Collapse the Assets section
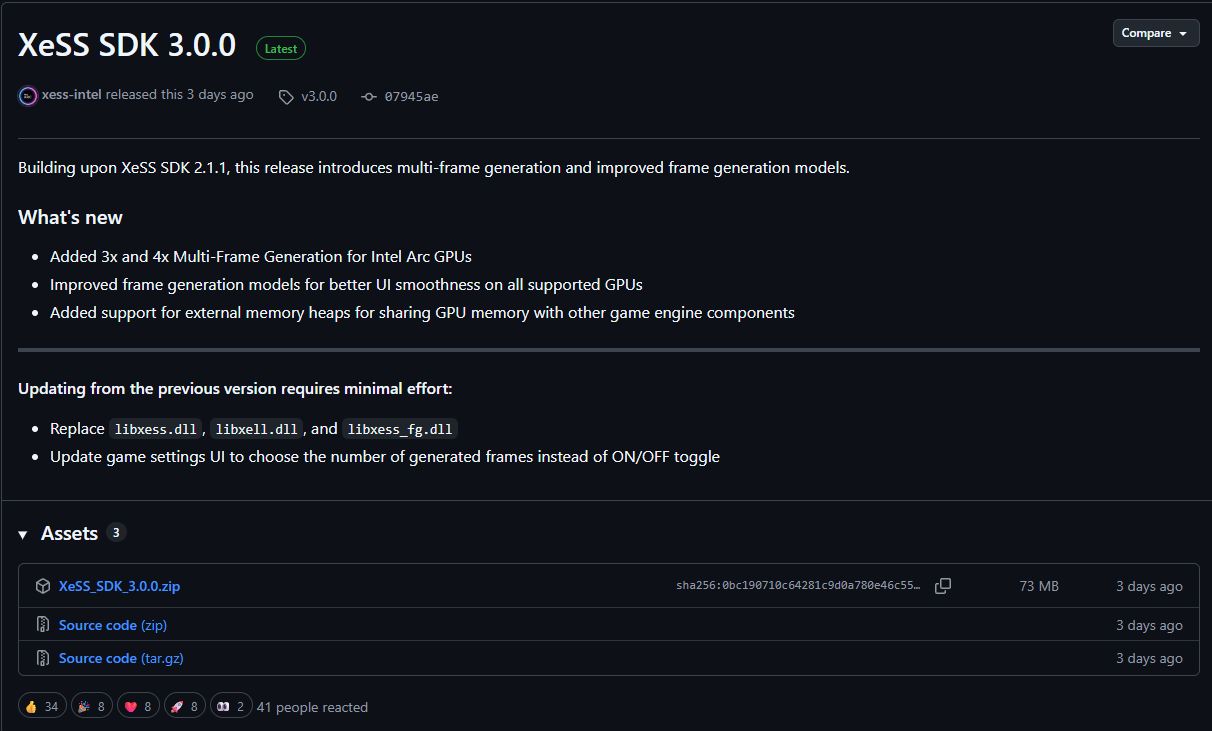This screenshot has width=1212, height=731. [x=23, y=534]
